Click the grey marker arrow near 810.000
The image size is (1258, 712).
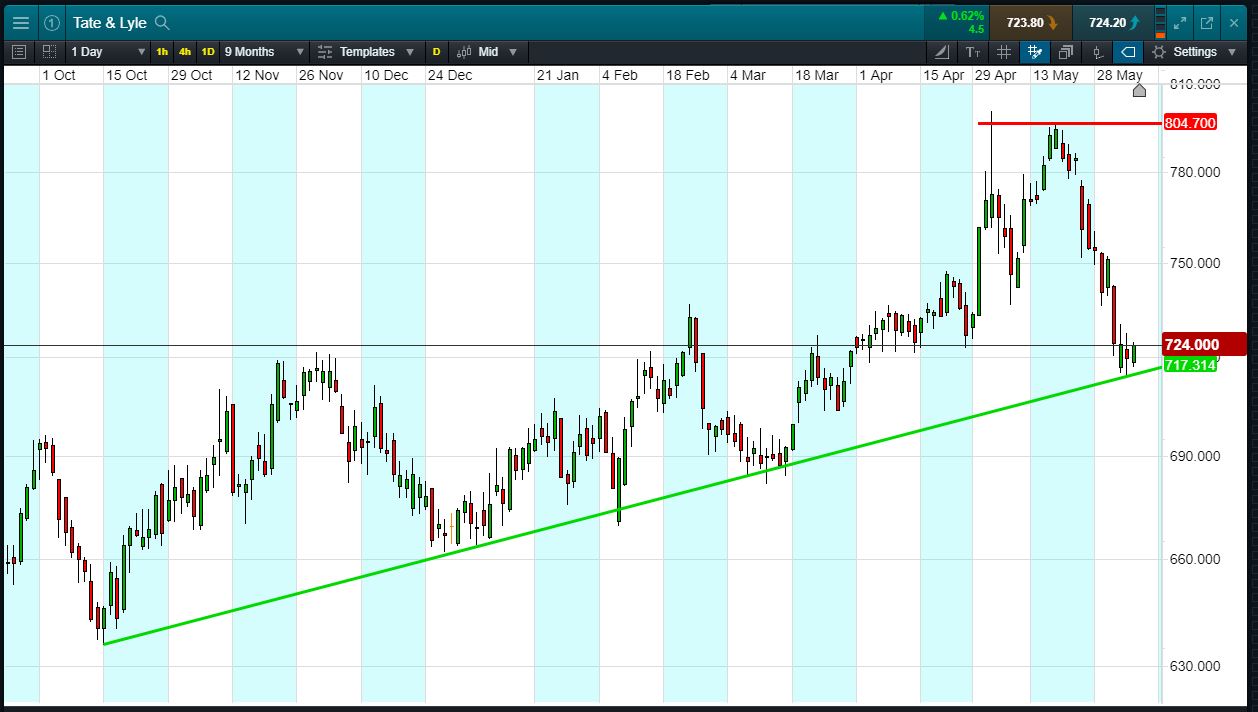coord(1139,91)
